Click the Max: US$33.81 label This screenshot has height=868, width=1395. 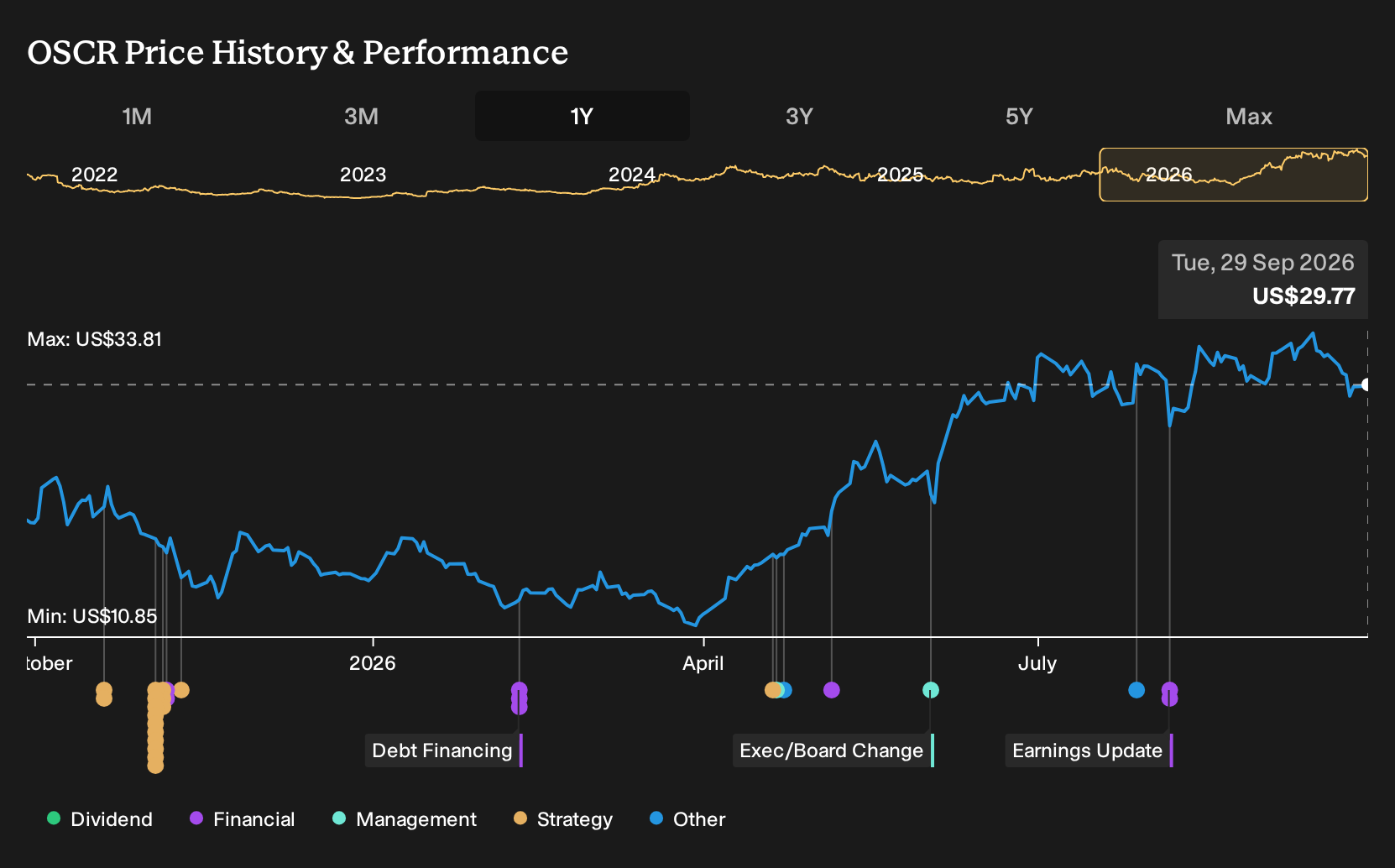(94, 339)
